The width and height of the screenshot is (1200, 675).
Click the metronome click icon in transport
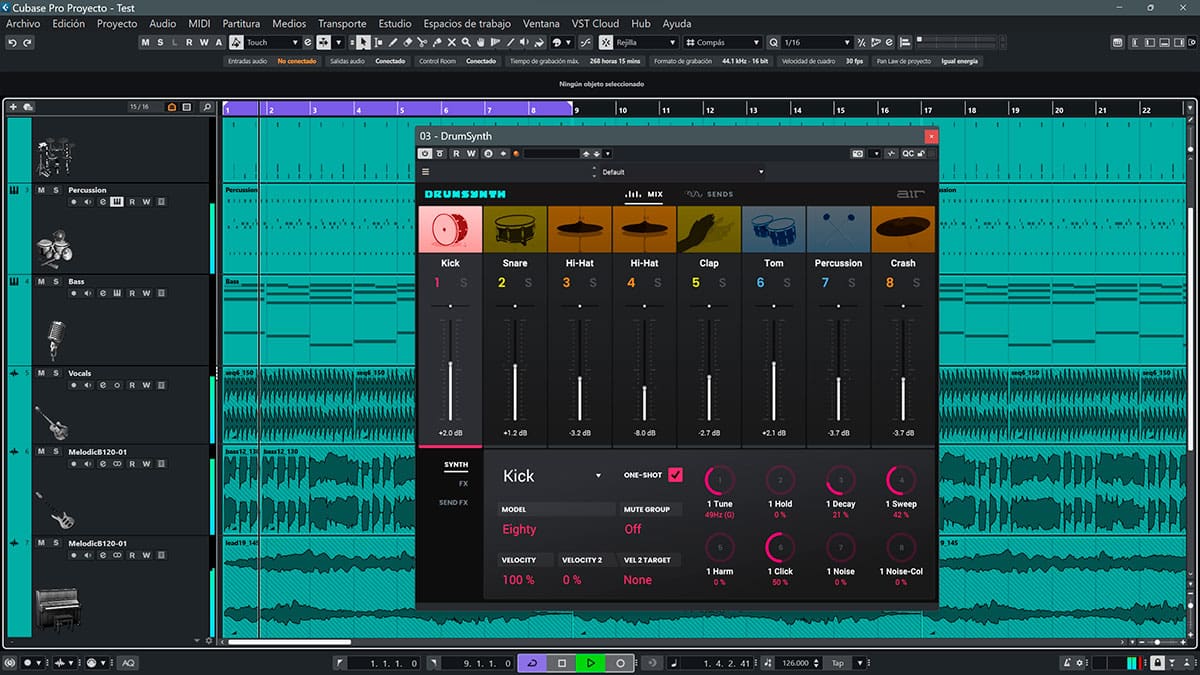(1069, 663)
